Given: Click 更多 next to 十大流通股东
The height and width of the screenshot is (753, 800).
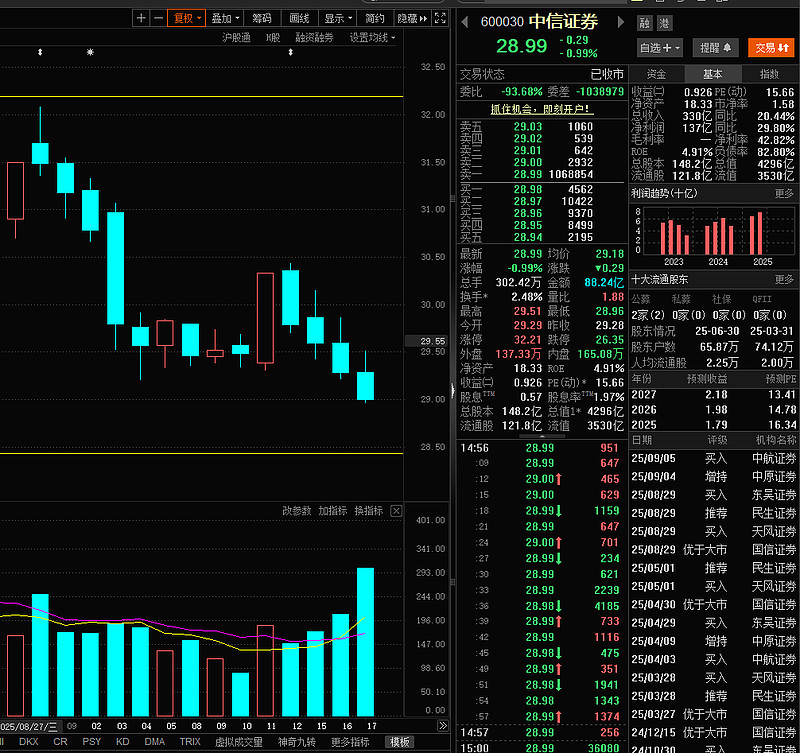Looking at the screenshot, I should tap(784, 280).
